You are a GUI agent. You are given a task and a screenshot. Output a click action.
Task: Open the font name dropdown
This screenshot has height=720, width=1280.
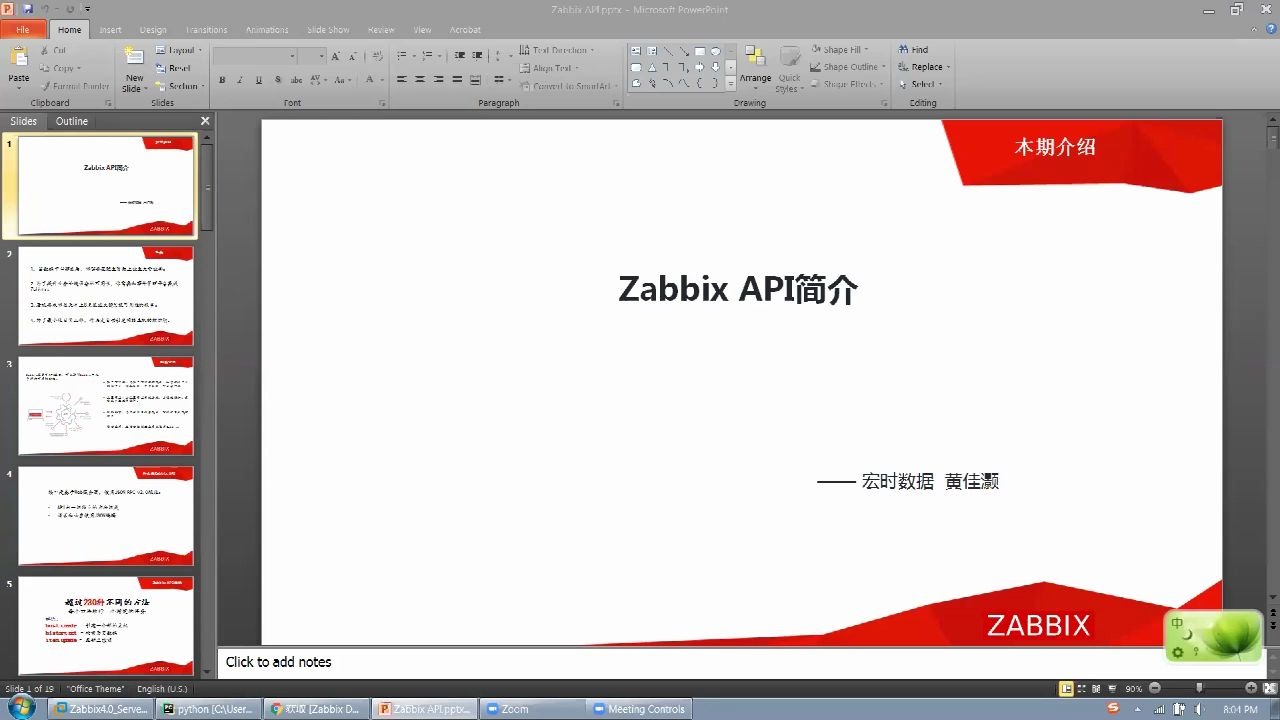click(292, 56)
